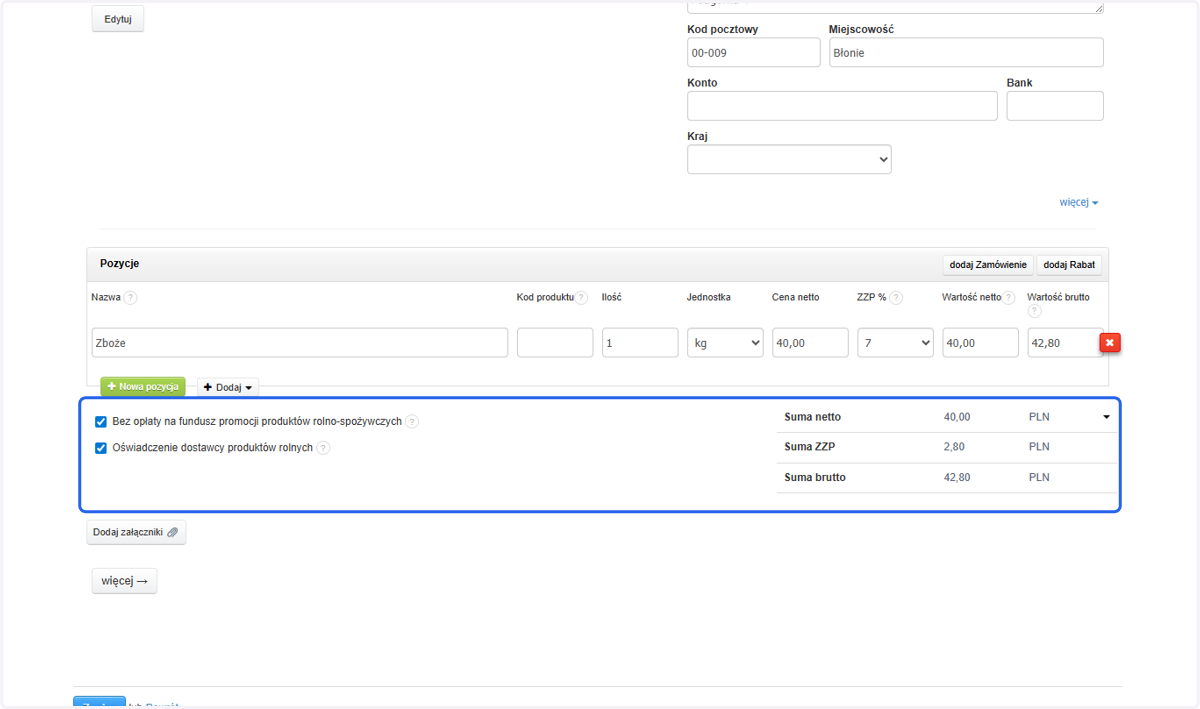Viewport: 1200px width, 709px height.
Task: Click the dodaj Rabat button
Action: (x=1069, y=265)
